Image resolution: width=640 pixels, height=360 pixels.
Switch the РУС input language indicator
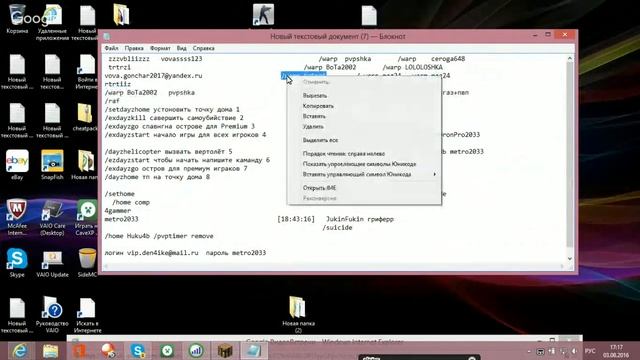(590, 351)
